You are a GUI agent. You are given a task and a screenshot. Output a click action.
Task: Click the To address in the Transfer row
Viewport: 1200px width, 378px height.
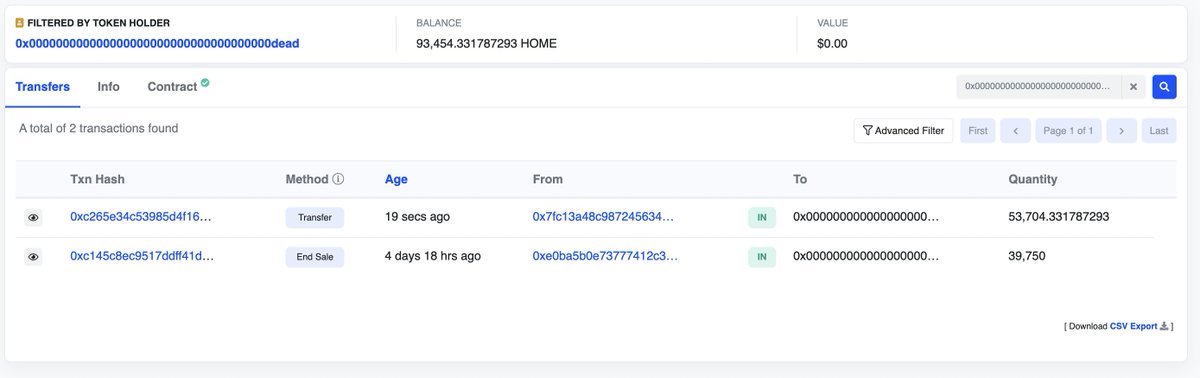(866, 216)
